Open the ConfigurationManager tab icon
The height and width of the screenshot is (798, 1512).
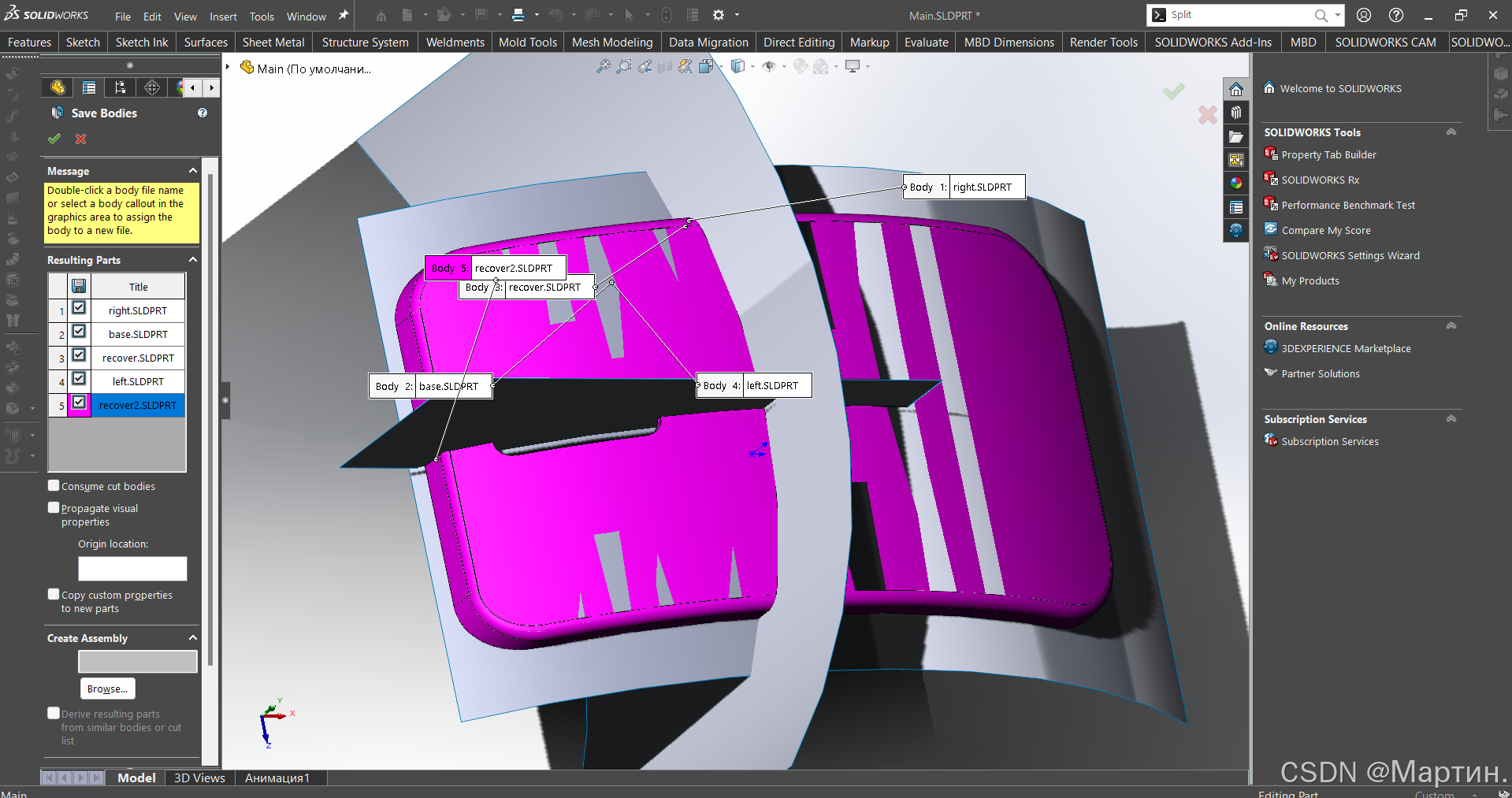121,87
